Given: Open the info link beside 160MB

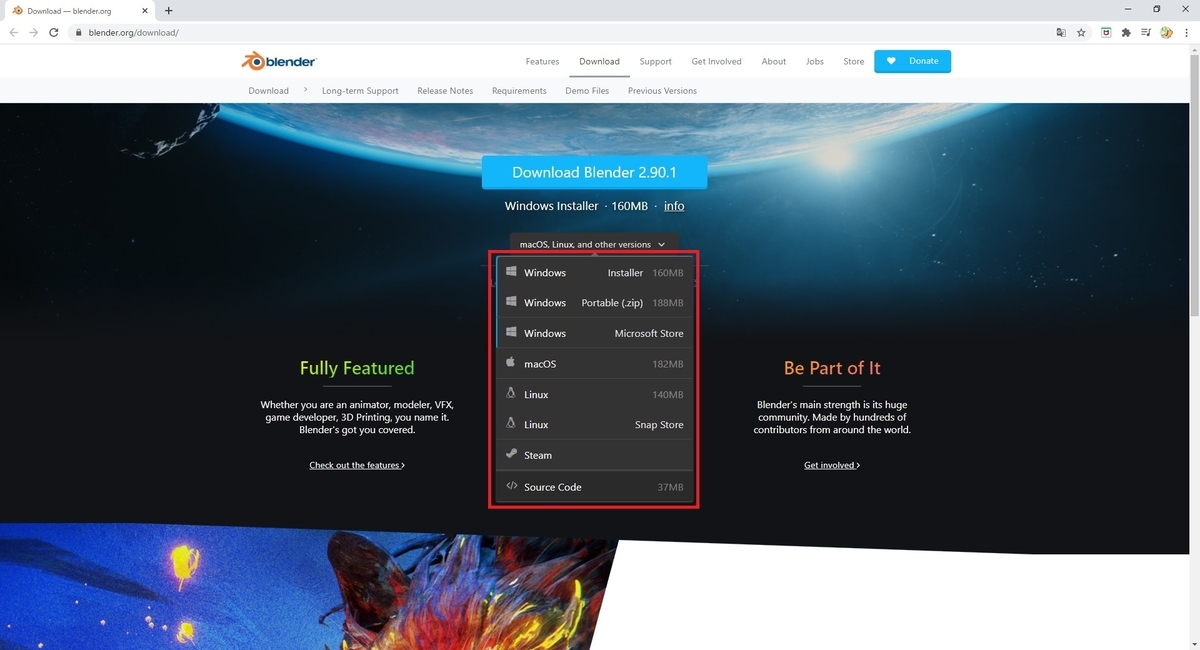Looking at the screenshot, I should pyautogui.click(x=674, y=206).
